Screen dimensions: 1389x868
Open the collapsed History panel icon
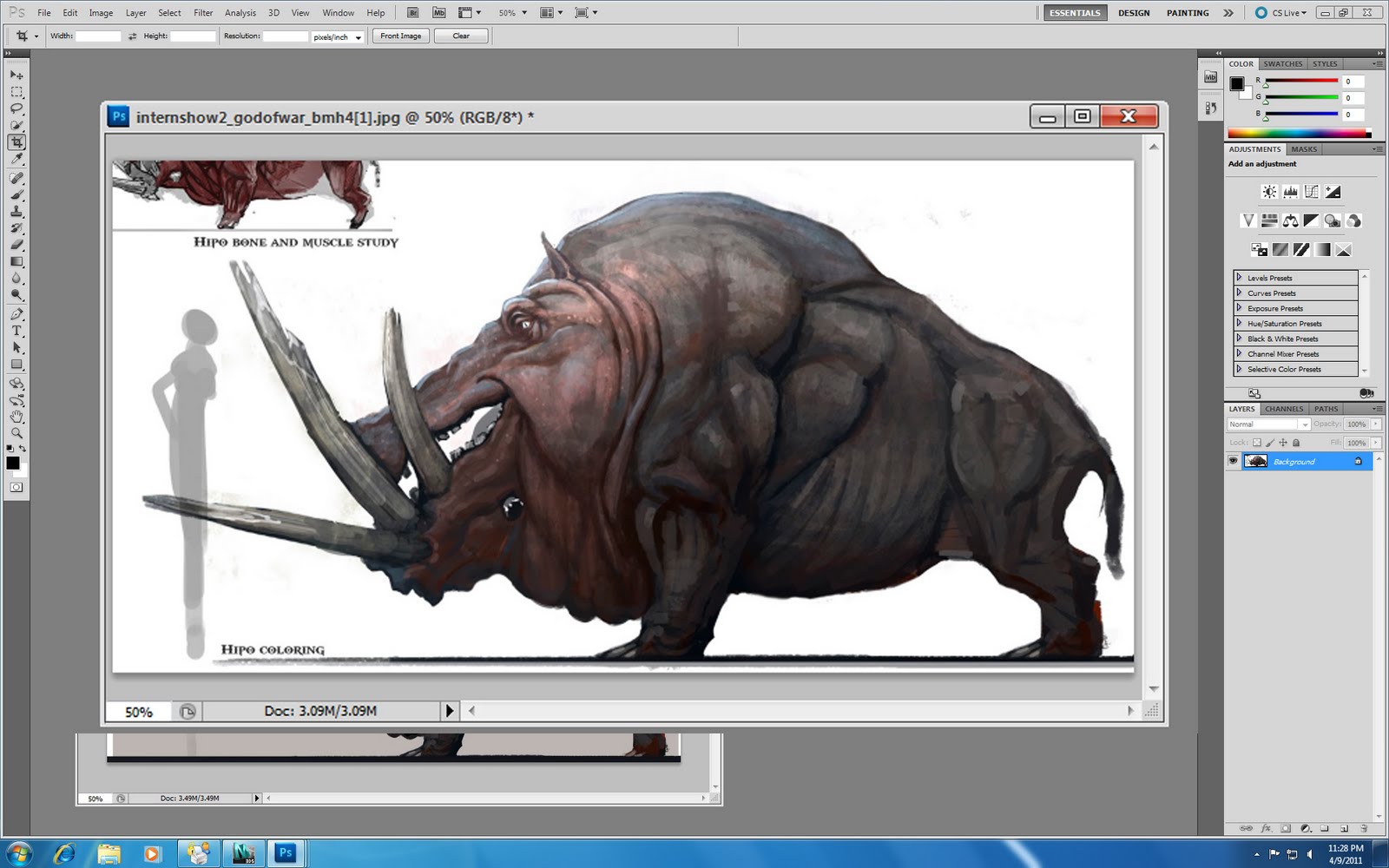1211,108
